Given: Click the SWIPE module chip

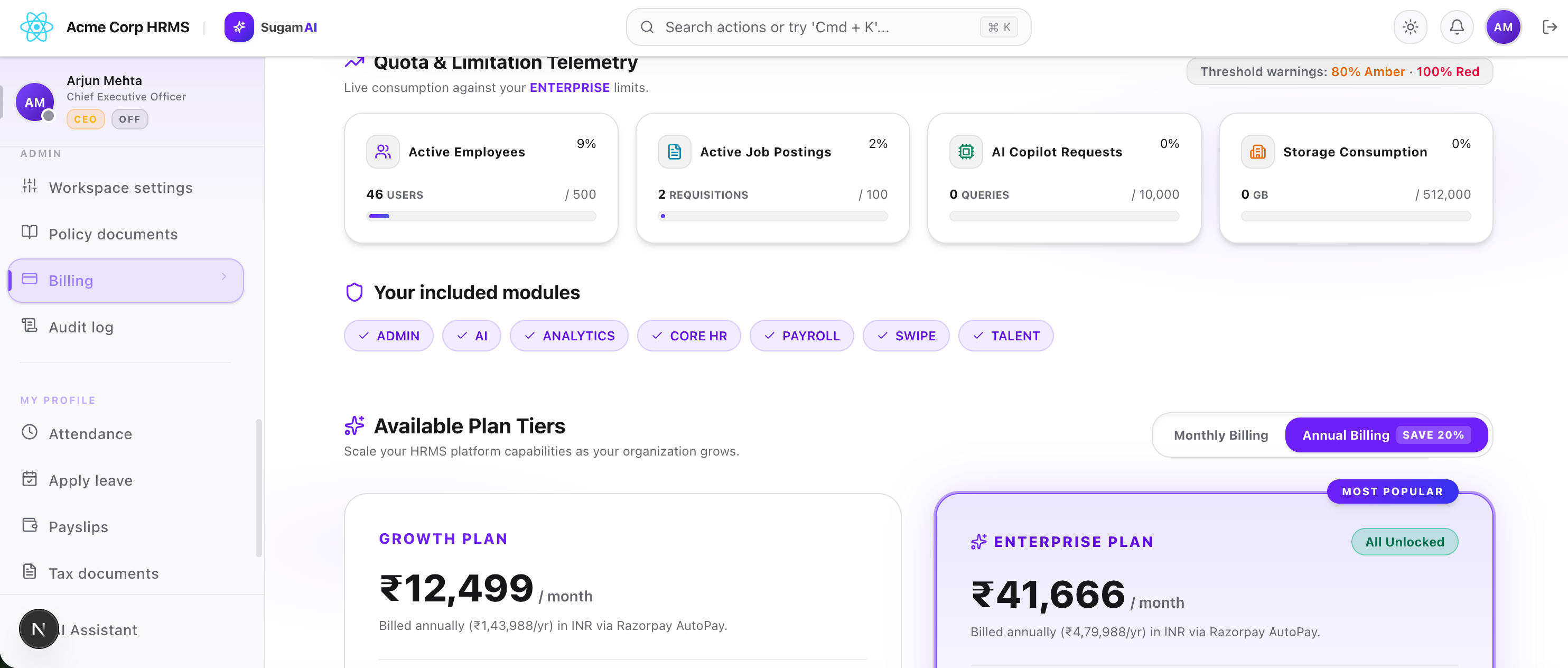Looking at the screenshot, I should pos(906,336).
